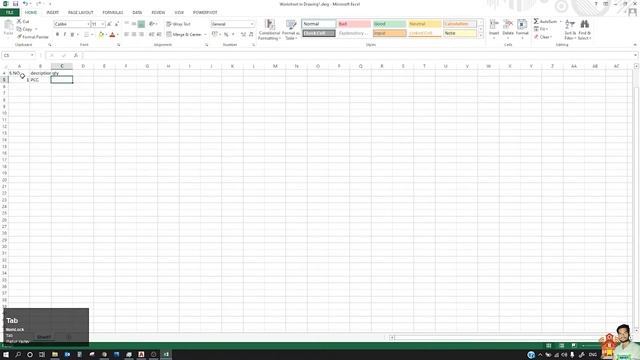The height and width of the screenshot is (360, 640).
Task: Apply the Neutral cell style
Action: 424,24
